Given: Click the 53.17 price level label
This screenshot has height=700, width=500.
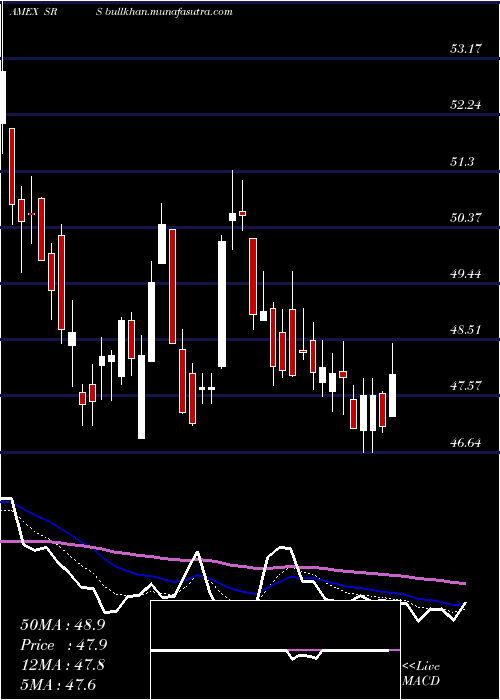Looking at the screenshot, I should (x=466, y=49).
